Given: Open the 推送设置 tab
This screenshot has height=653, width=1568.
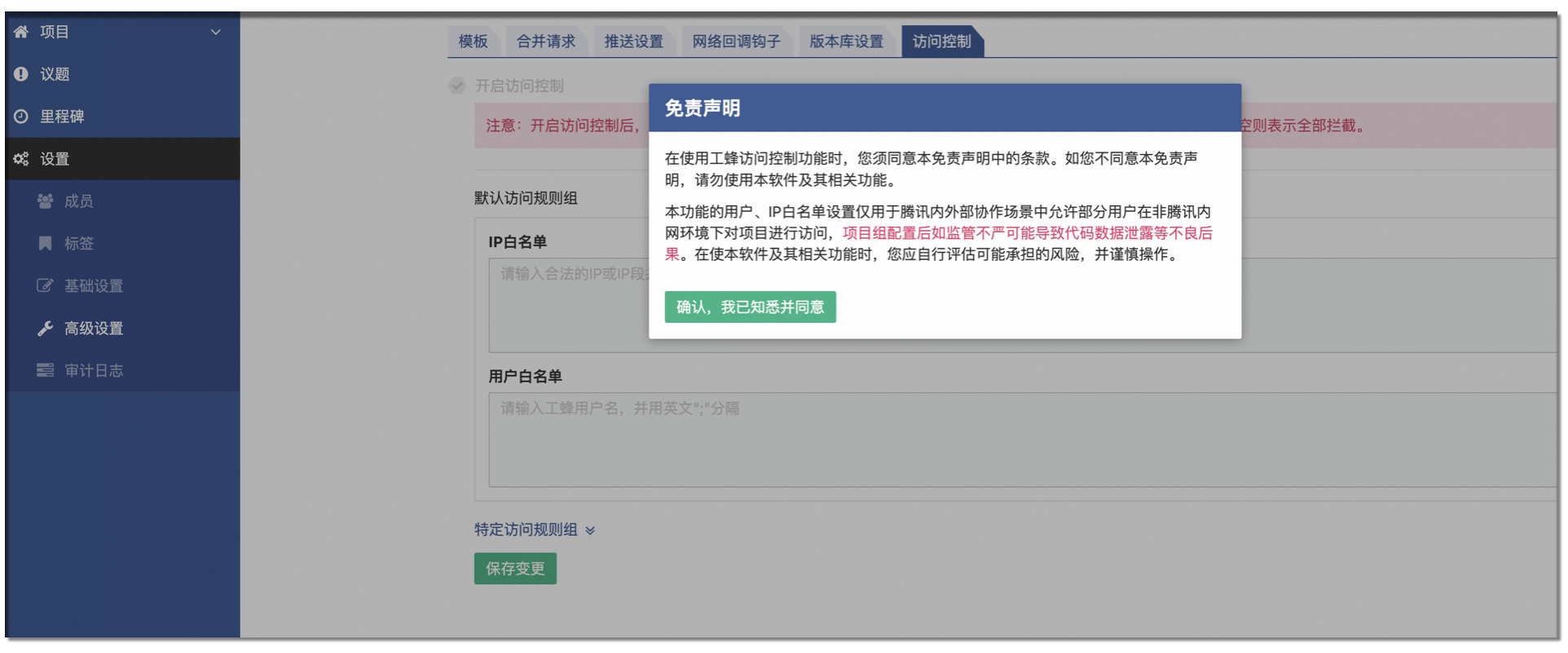Looking at the screenshot, I should [x=634, y=42].
